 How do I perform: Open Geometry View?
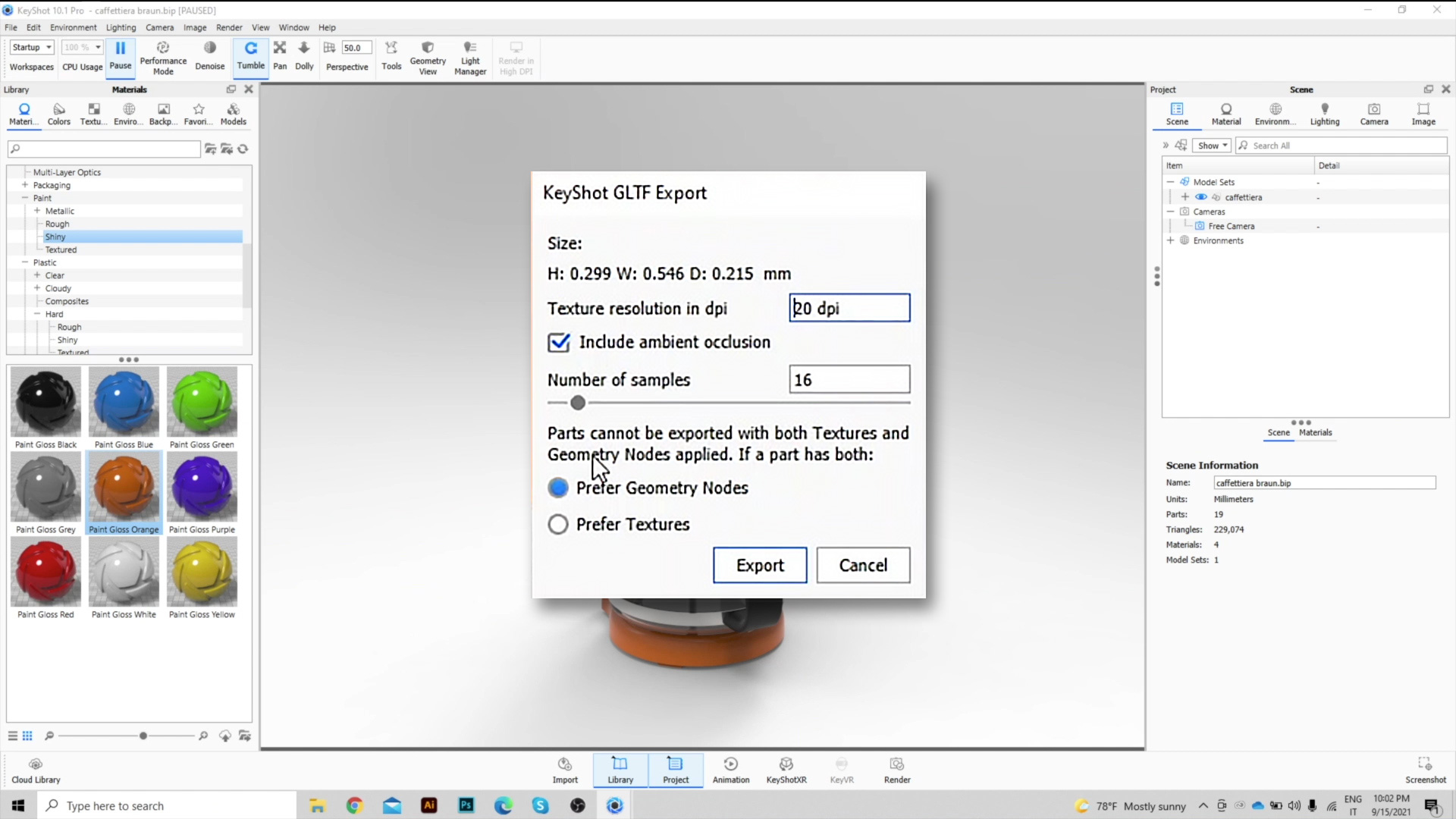tap(428, 58)
